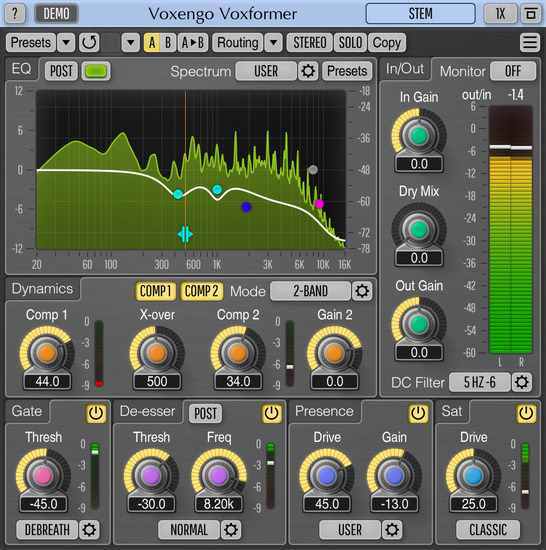Screen dimensions: 546x550
Task: Click the Dry Mix knob
Action: (x=419, y=230)
